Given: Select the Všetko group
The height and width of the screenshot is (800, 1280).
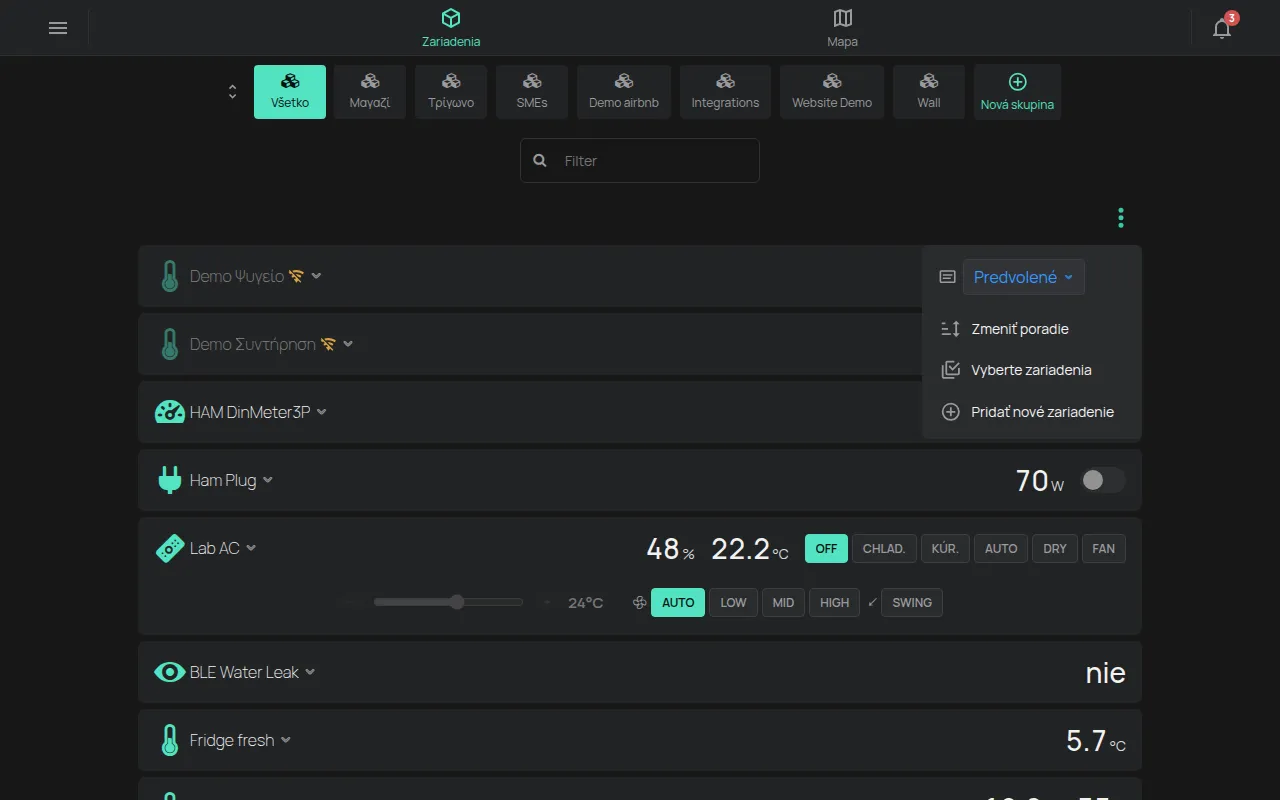Looking at the screenshot, I should [x=290, y=92].
